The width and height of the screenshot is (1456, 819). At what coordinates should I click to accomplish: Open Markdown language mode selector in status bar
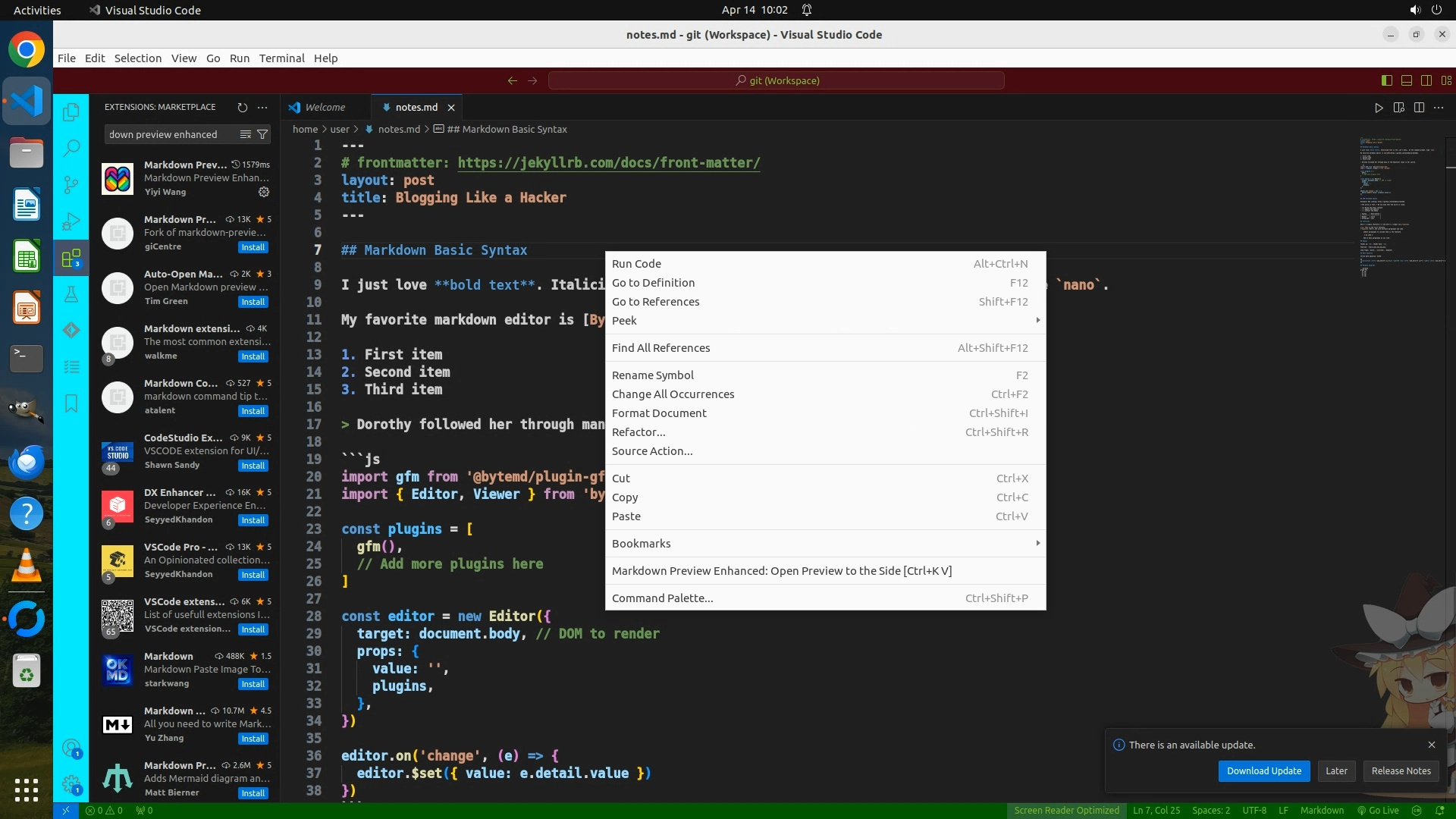tap(1322, 810)
